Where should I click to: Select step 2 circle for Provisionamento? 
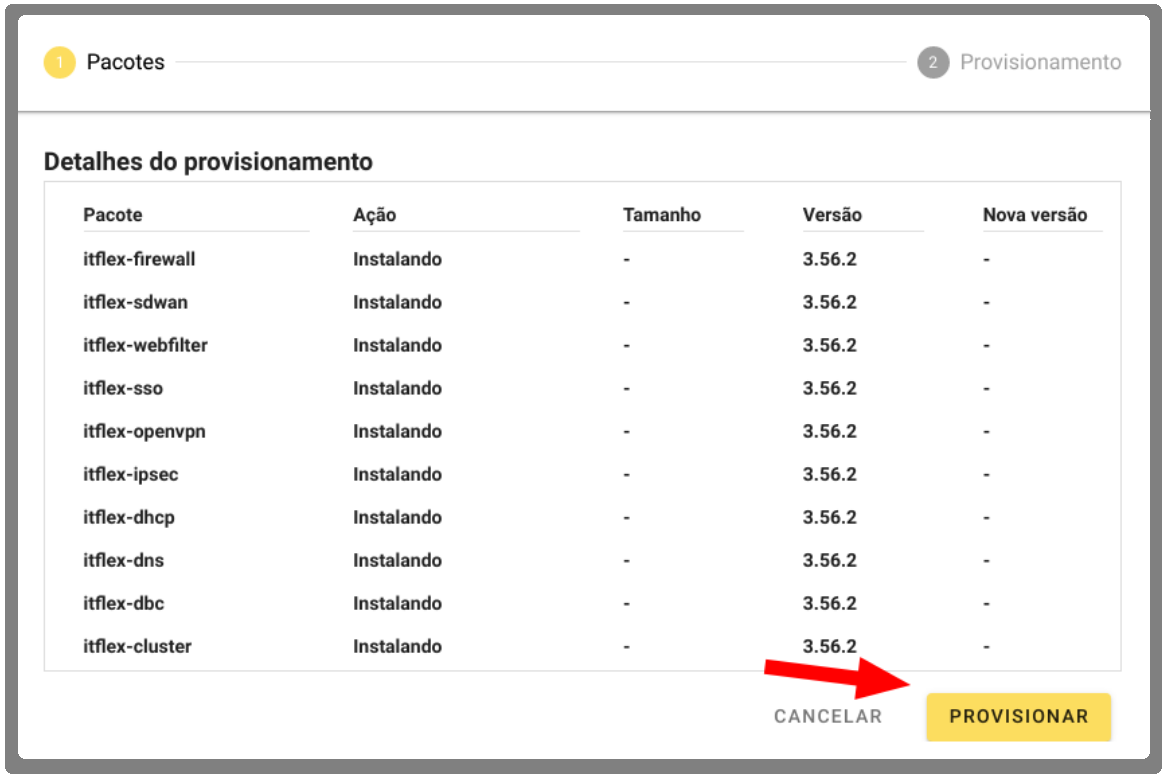tap(933, 62)
